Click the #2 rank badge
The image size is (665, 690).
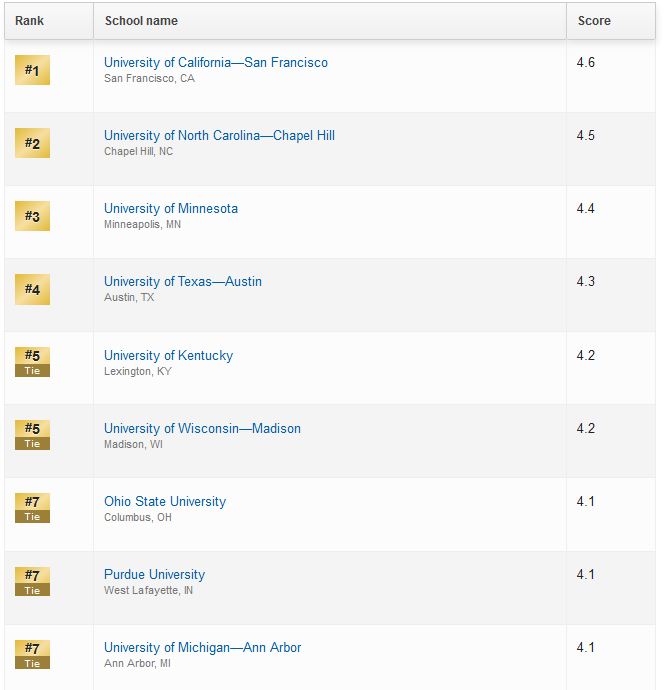(32, 143)
